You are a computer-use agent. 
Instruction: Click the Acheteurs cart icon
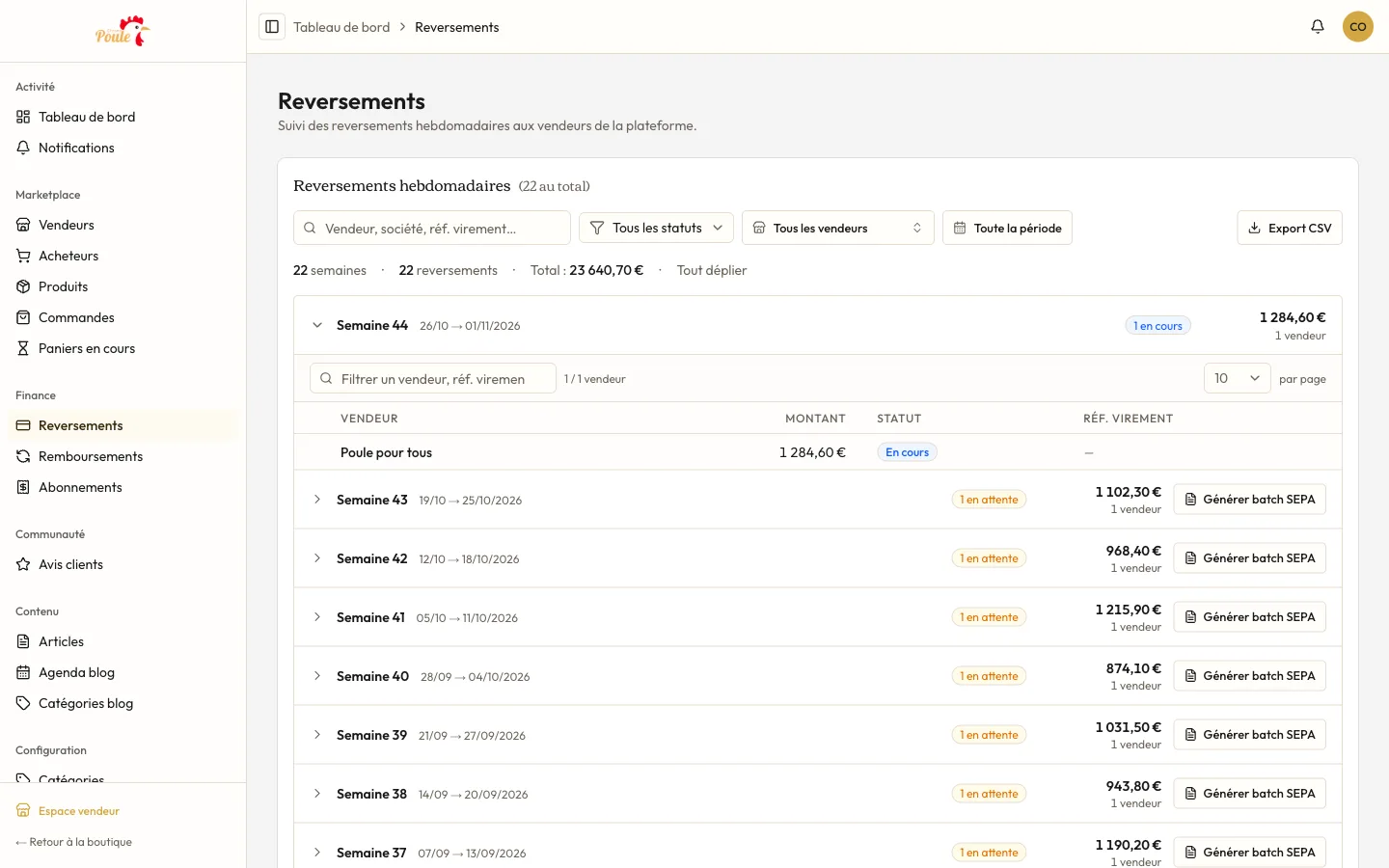point(23,256)
